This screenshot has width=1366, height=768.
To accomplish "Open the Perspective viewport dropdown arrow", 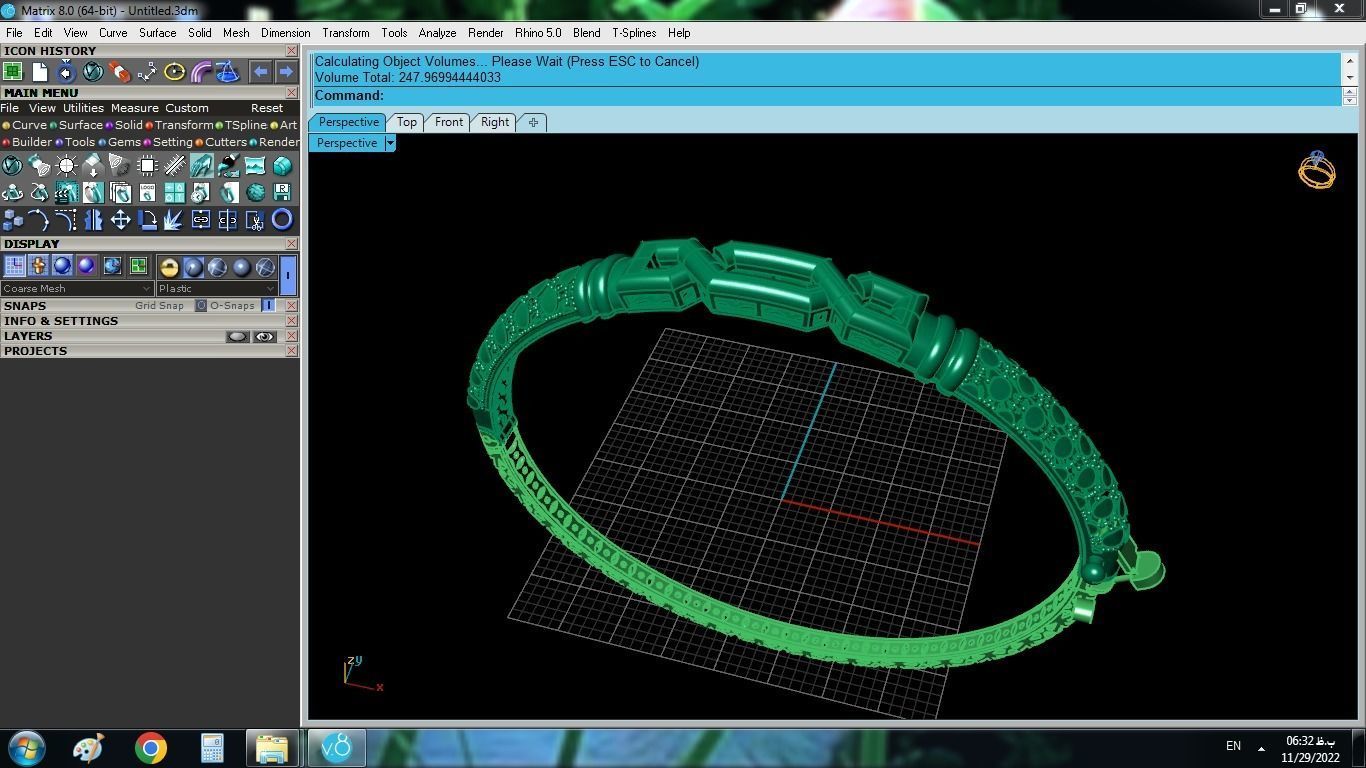I will pyautogui.click(x=390, y=143).
